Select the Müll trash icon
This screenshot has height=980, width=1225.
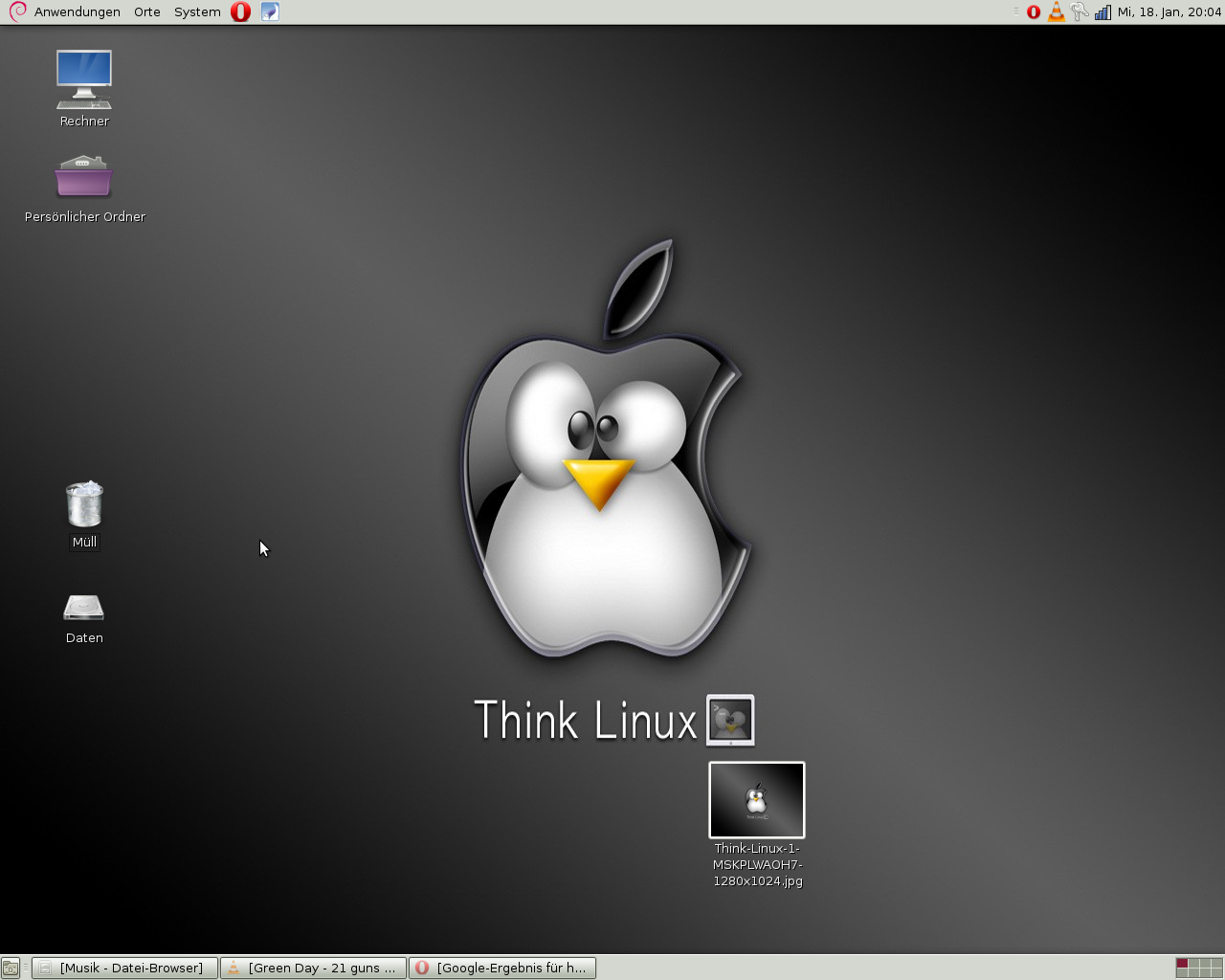[84, 504]
